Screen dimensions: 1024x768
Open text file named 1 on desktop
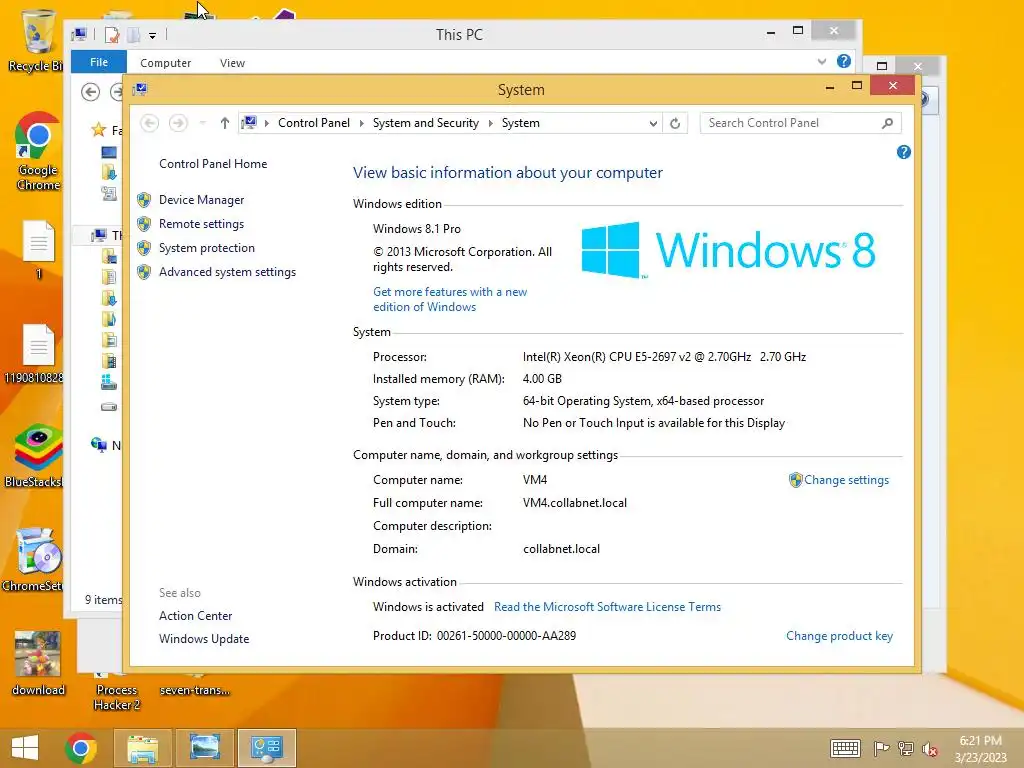point(39,250)
